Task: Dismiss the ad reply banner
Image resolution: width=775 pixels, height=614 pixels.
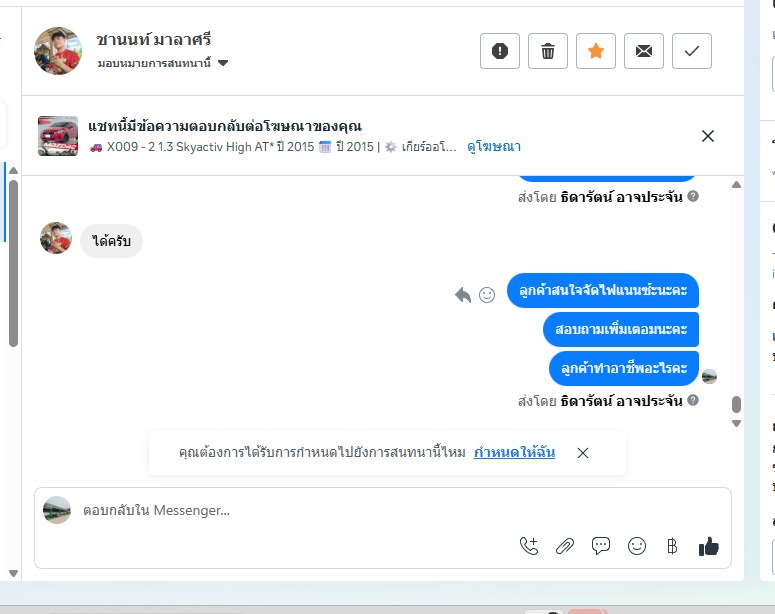Action: [x=708, y=136]
